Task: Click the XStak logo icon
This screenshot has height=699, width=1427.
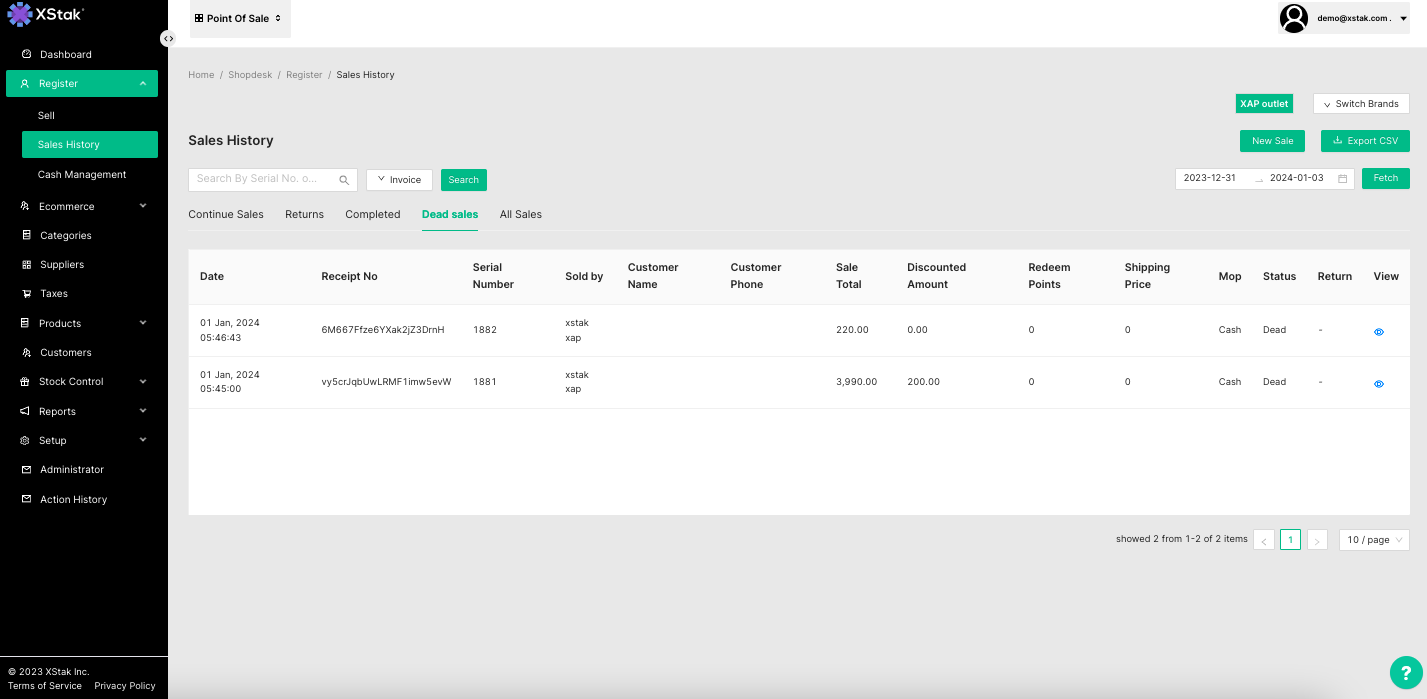Action: click(20, 14)
